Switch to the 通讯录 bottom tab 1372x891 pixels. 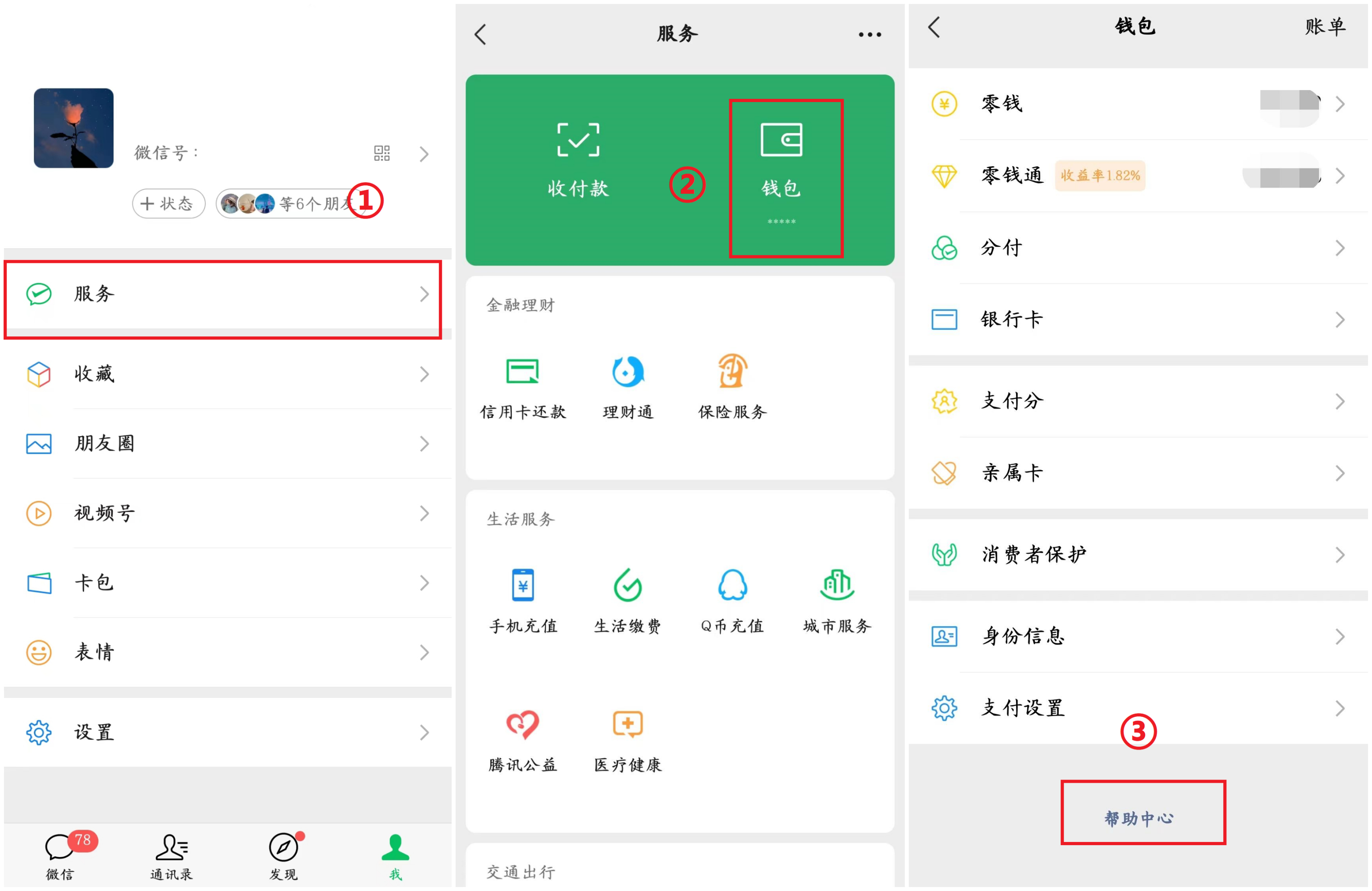coord(171,856)
